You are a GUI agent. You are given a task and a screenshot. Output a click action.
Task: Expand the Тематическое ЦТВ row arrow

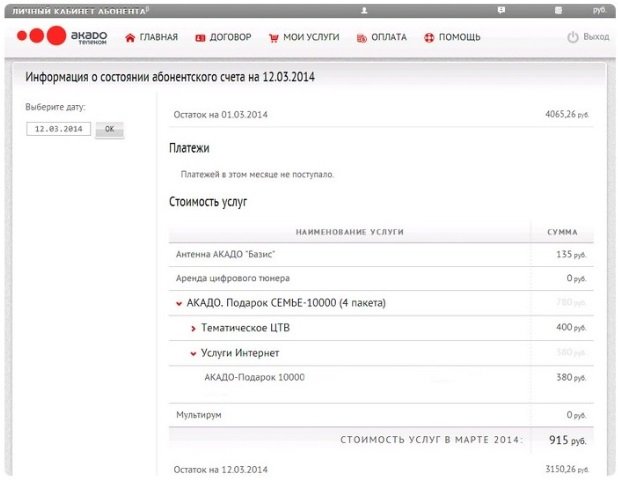tap(193, 328)
